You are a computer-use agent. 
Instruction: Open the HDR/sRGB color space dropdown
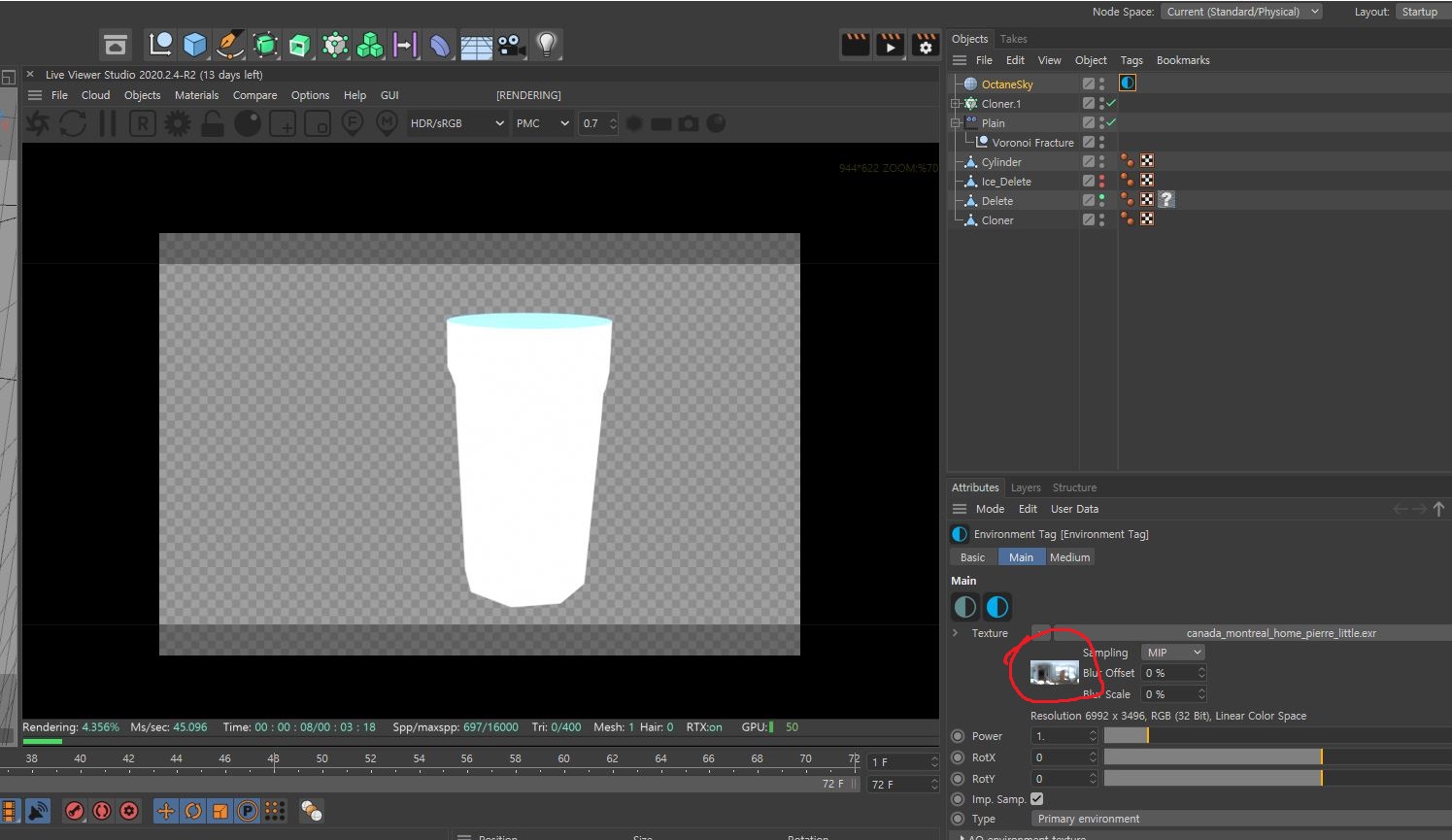tap(457, 123)
